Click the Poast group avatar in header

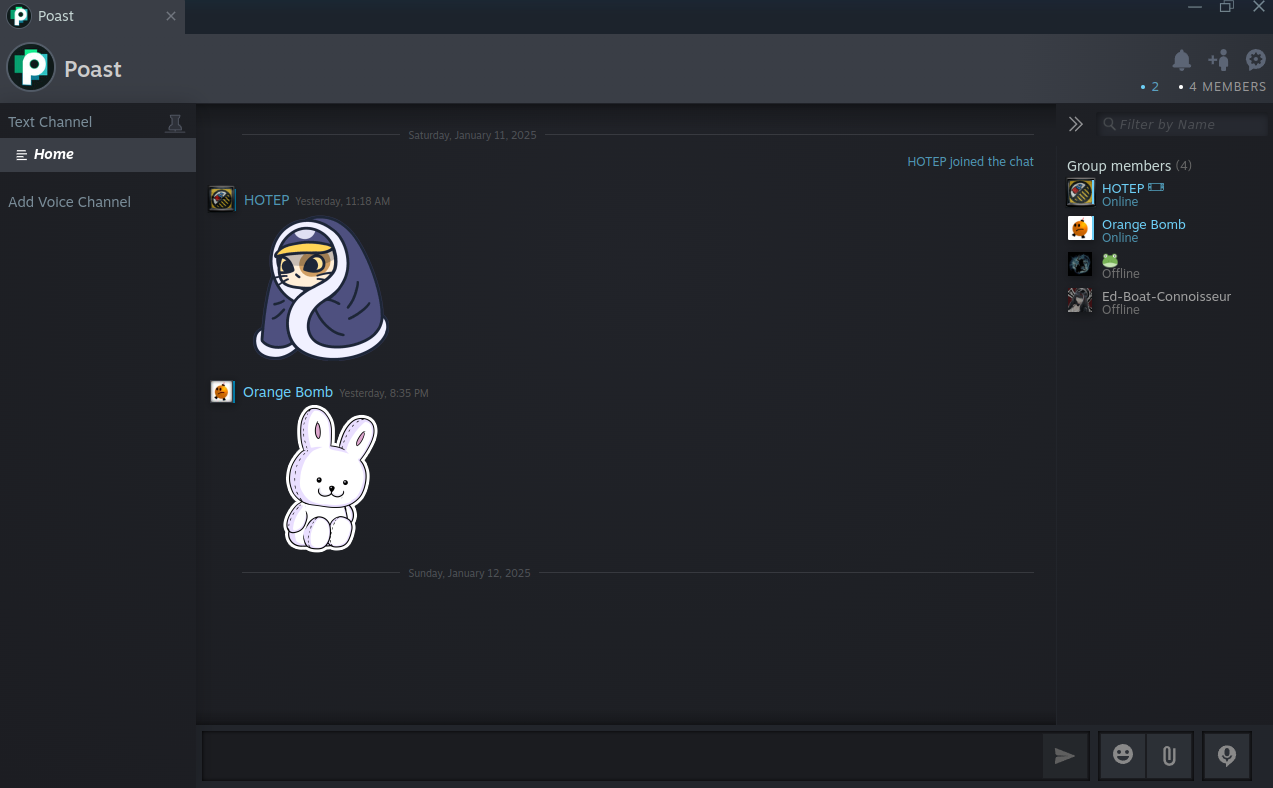click(31, 68)
